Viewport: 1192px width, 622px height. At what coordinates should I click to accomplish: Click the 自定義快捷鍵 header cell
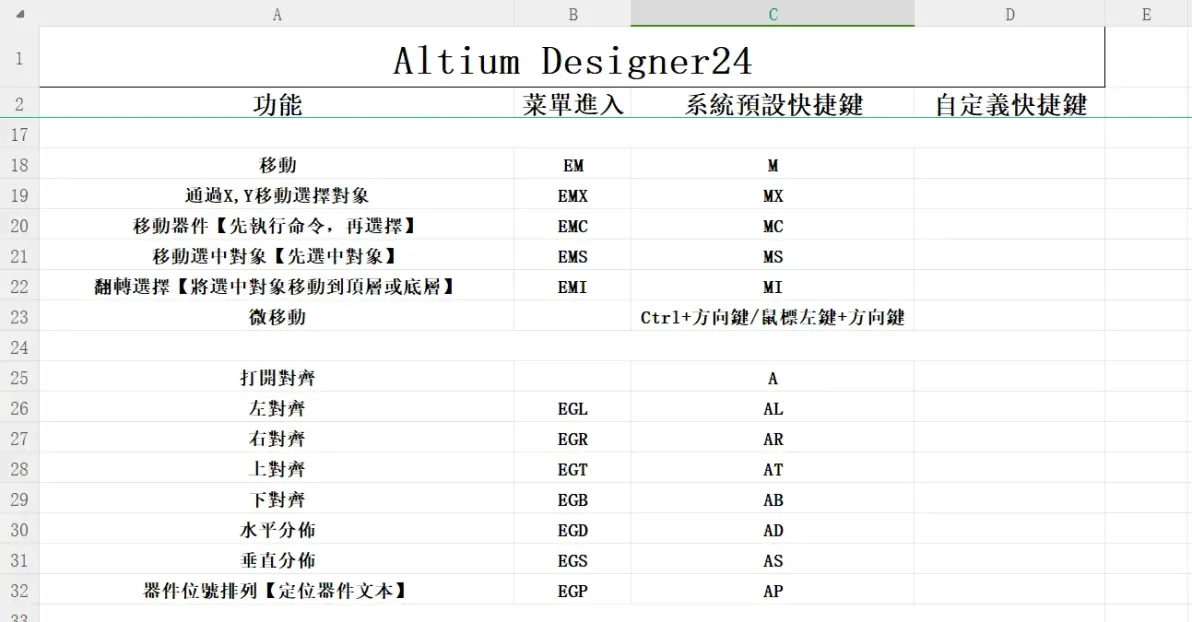coord(1010,103)
